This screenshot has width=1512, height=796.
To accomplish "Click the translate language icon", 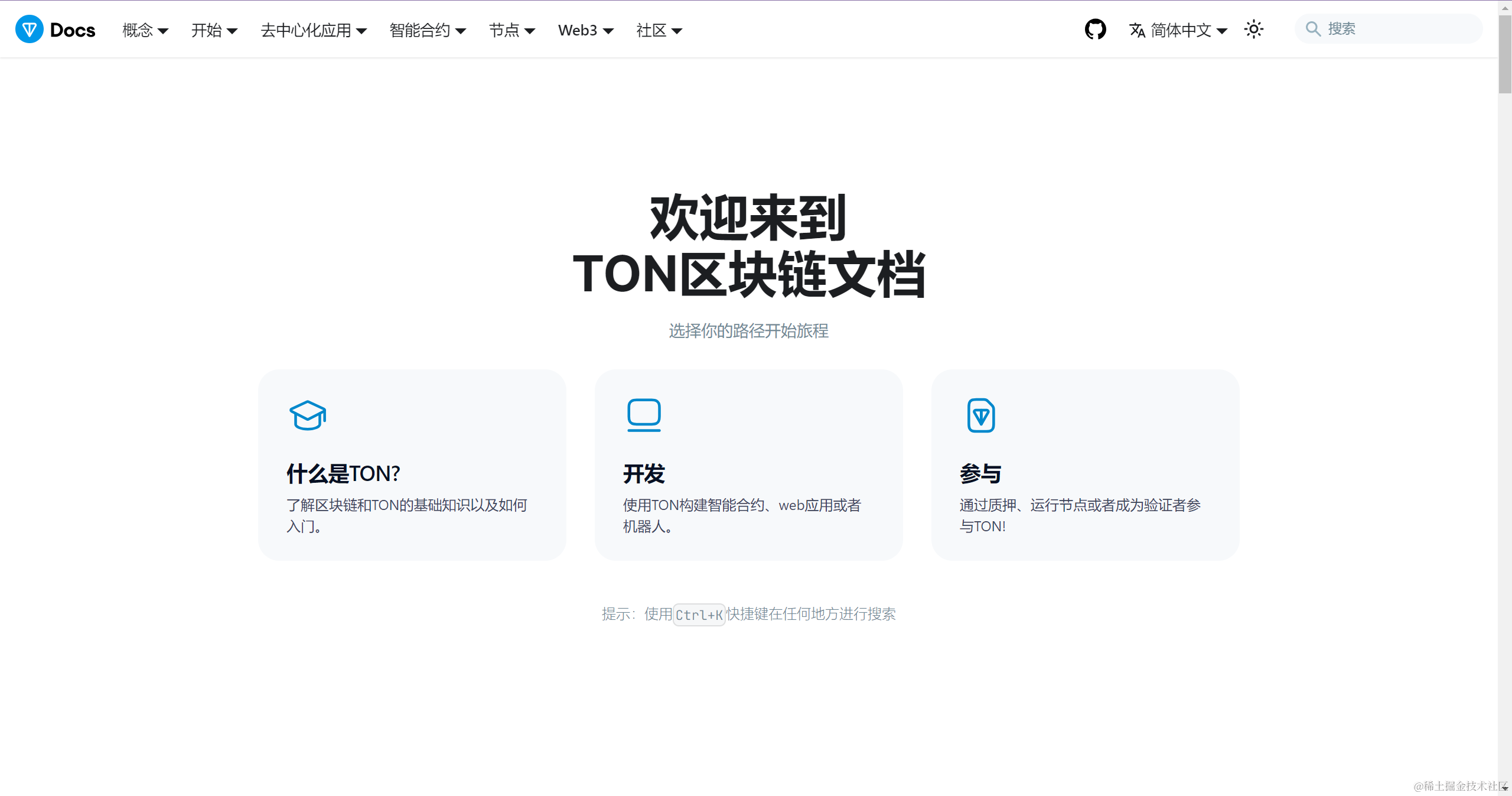I will coord(1137,30).
